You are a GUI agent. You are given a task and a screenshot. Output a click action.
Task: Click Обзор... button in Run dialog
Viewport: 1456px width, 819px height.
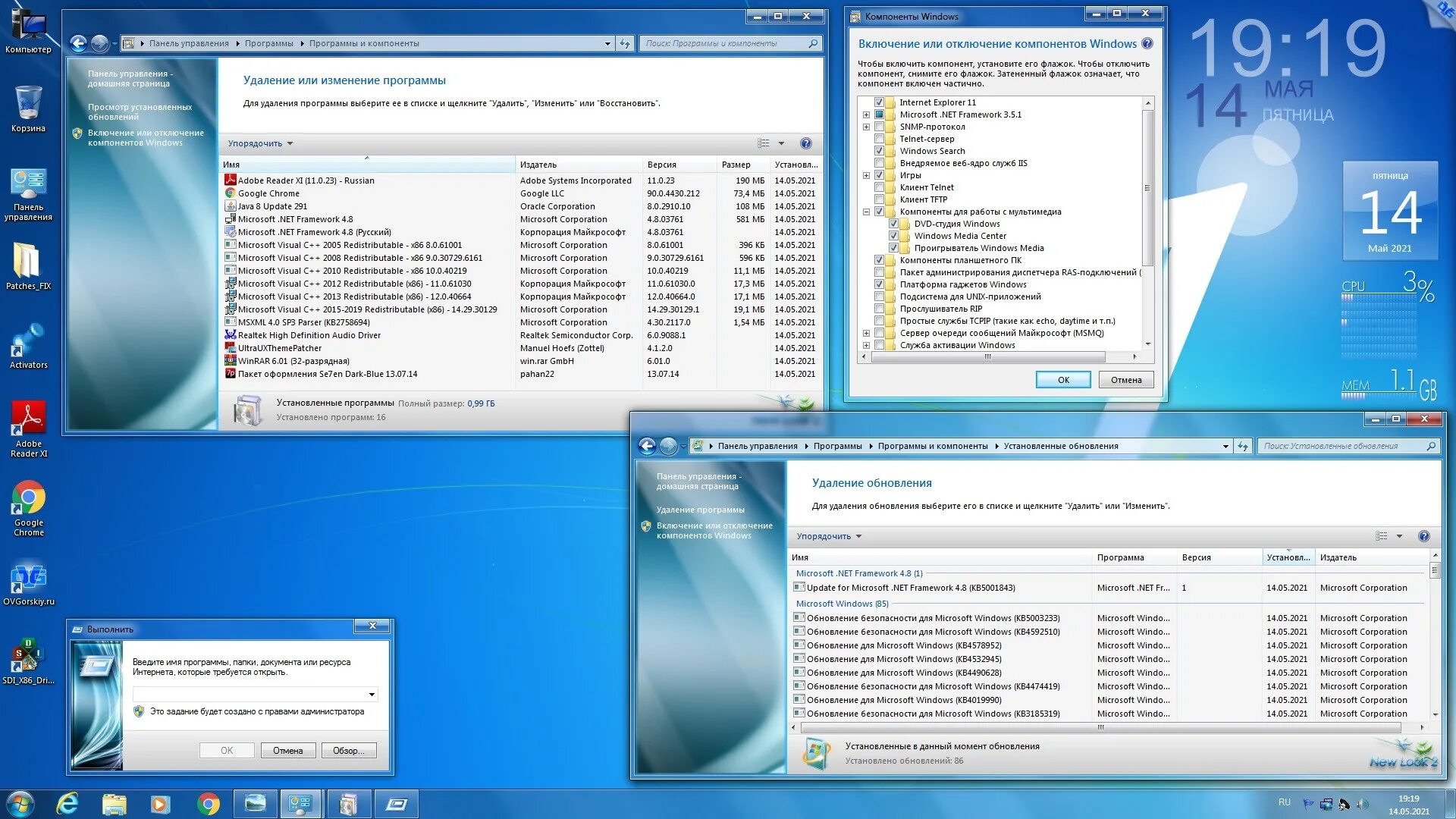tap(348, 751)
